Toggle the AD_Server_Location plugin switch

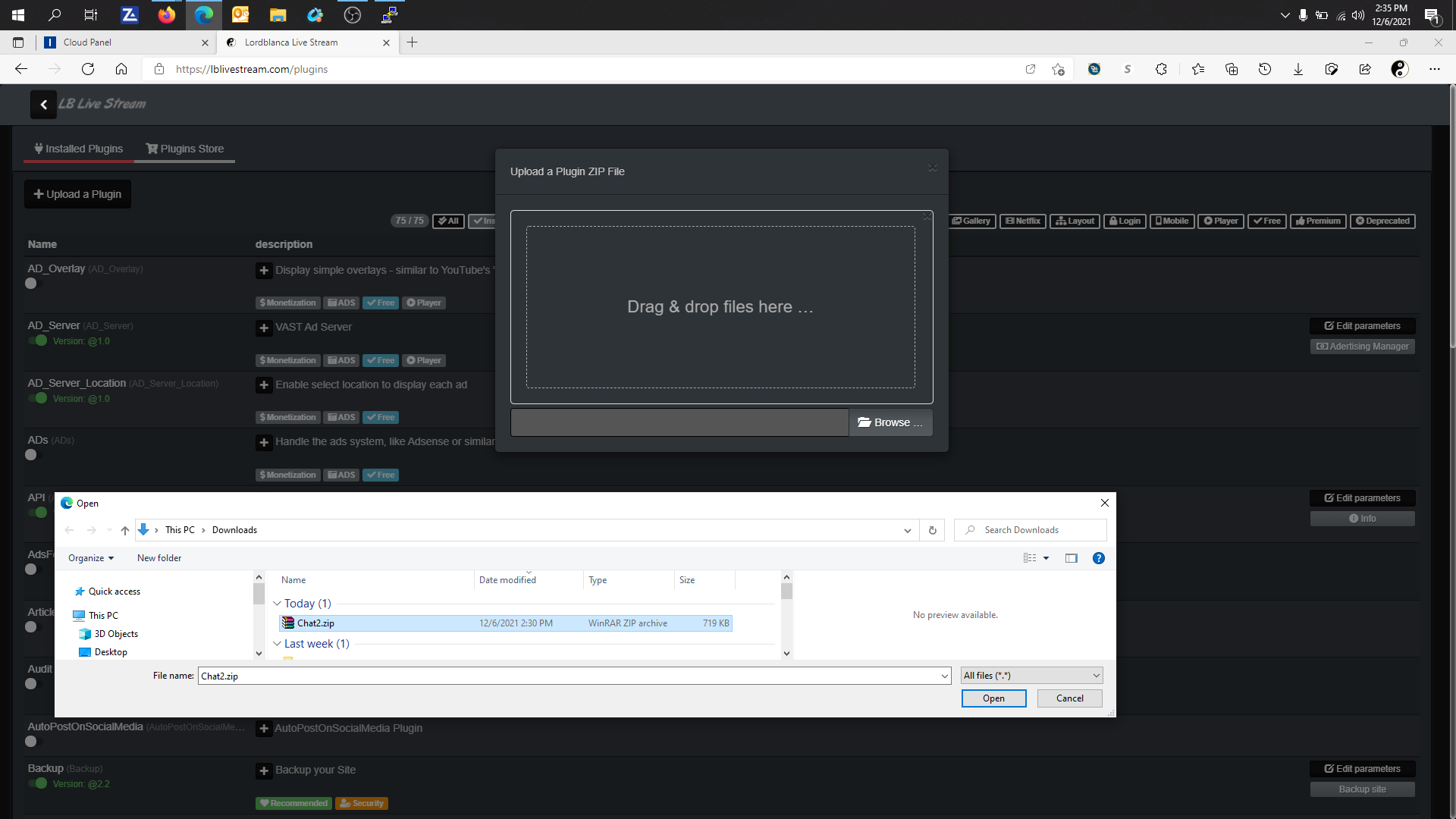(37, 398)
